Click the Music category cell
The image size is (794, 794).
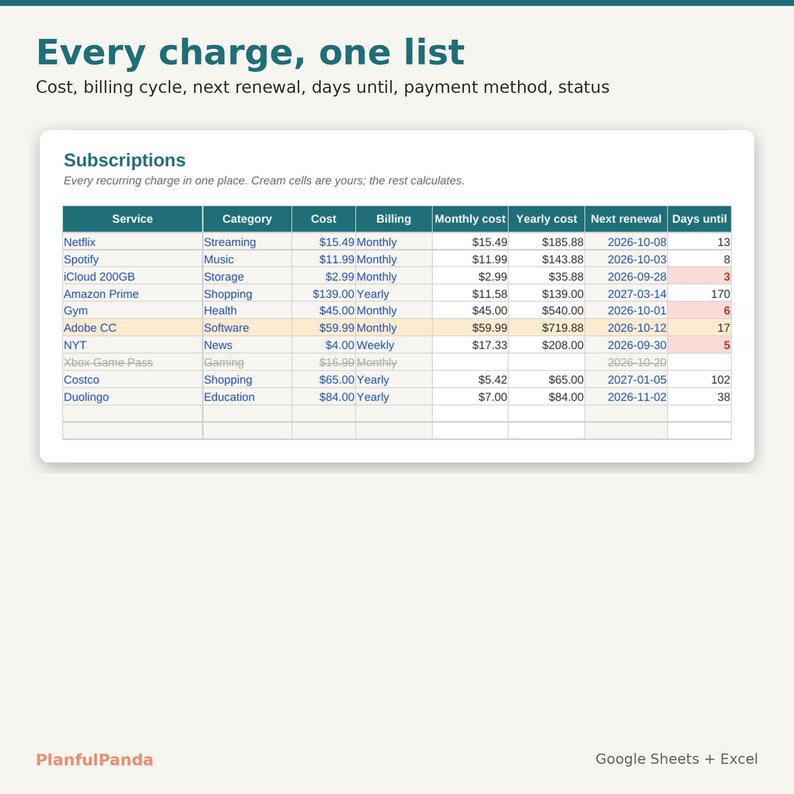[247, 259]
